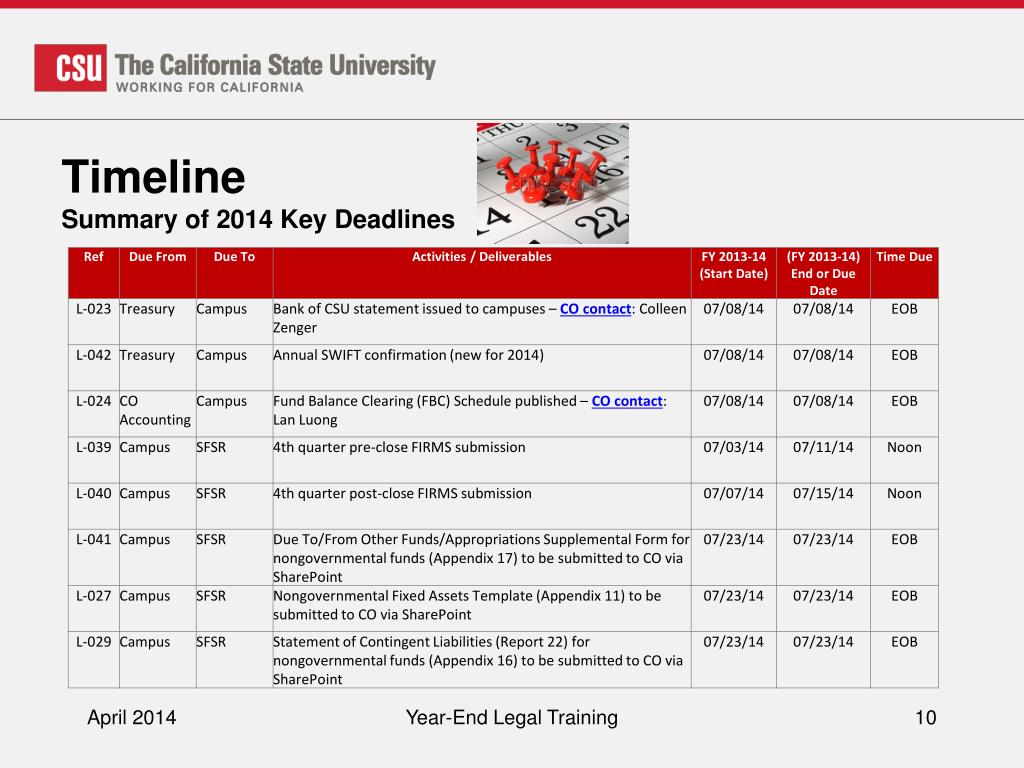
Task: Click 'Statement of Contingent Liabilities' activity text
Action: click(478, 660)
